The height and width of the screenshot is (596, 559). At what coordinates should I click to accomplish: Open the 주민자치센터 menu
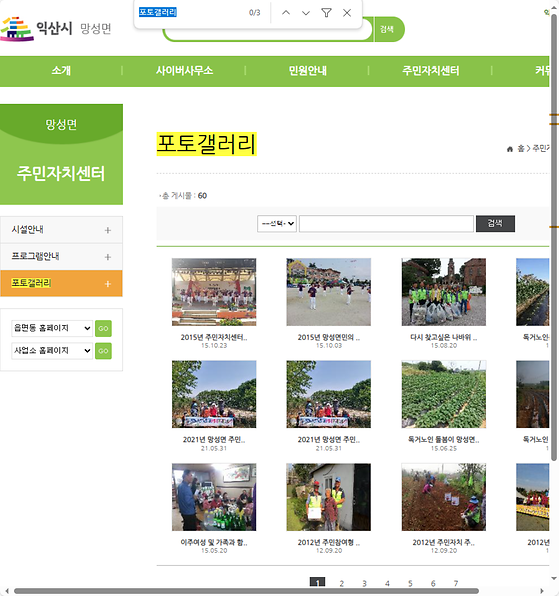(x=431, y=71)
